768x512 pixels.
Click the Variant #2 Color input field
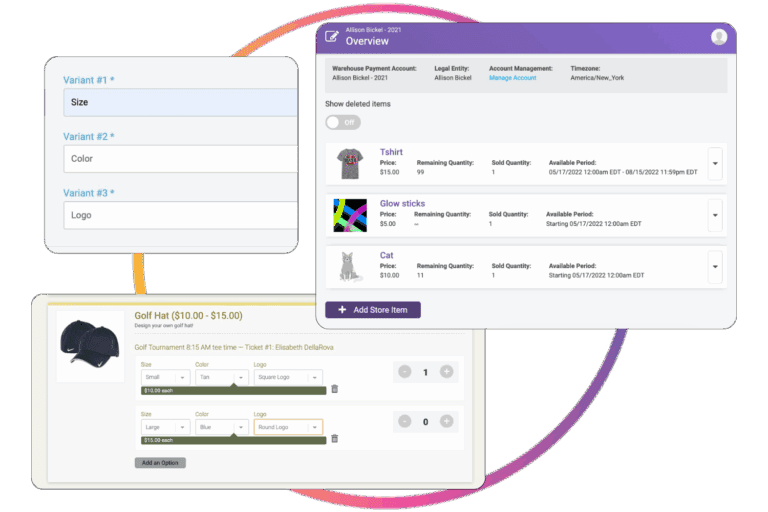tap(180, 159)
